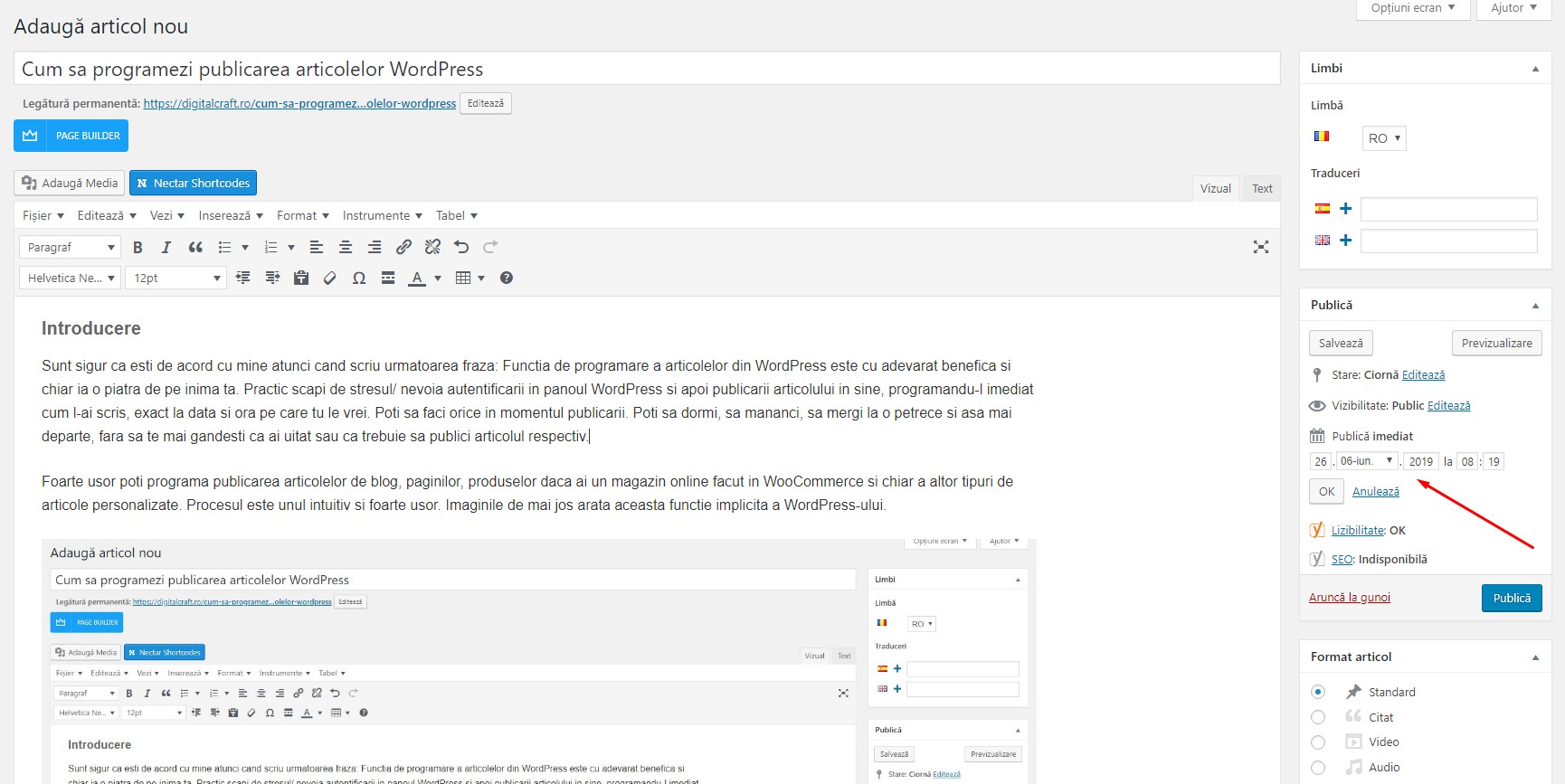Open the publish month dropdown

[1367, 461]
